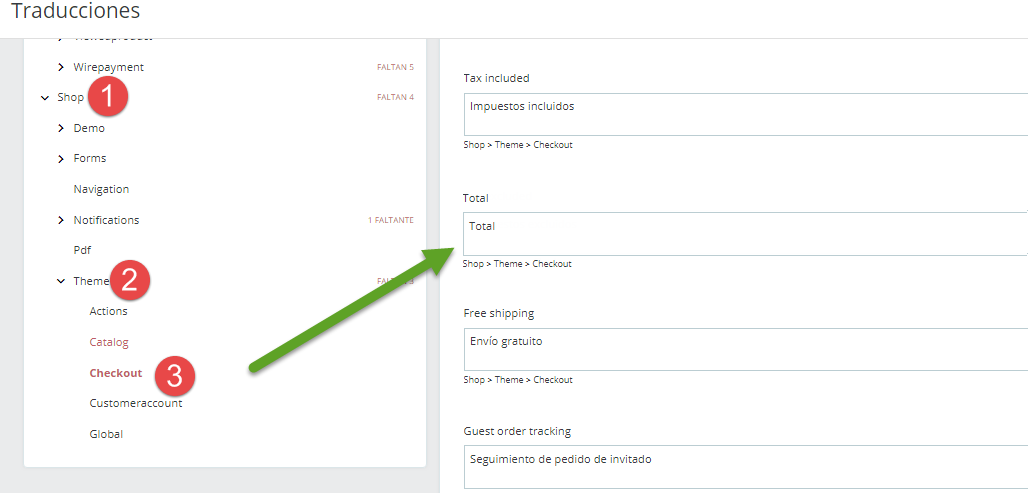Select the Checkout tree item

pyautogui.click(x=115, y=373)
